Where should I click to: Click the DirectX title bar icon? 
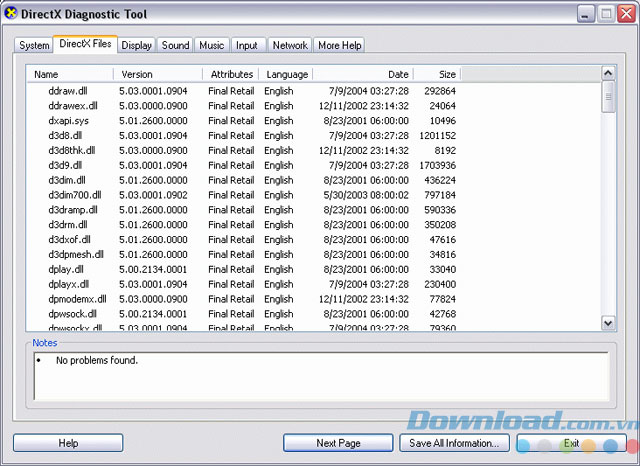point(12,14)
